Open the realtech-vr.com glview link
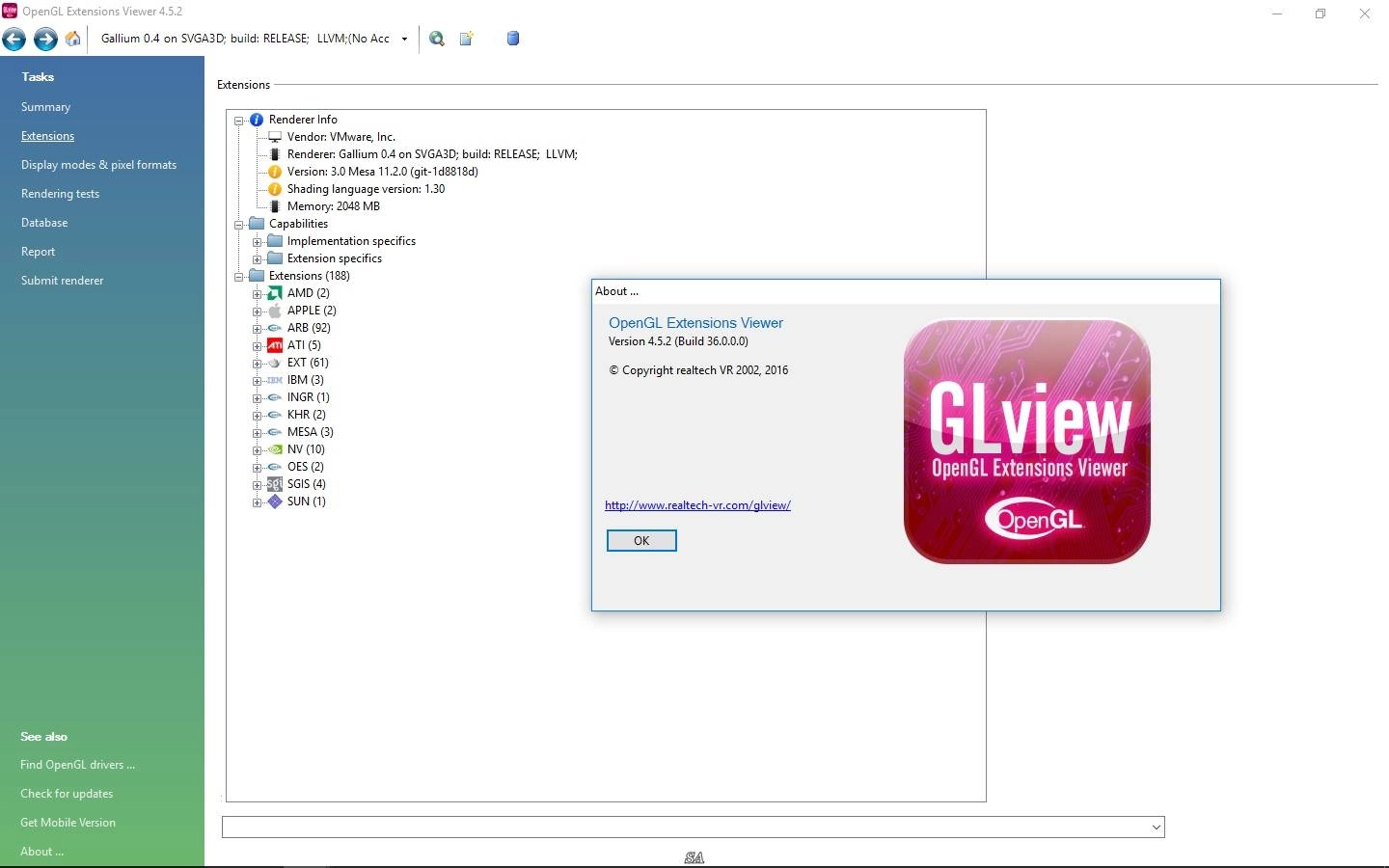Viewport: 1389px width, 868px height. pos(697,505)
